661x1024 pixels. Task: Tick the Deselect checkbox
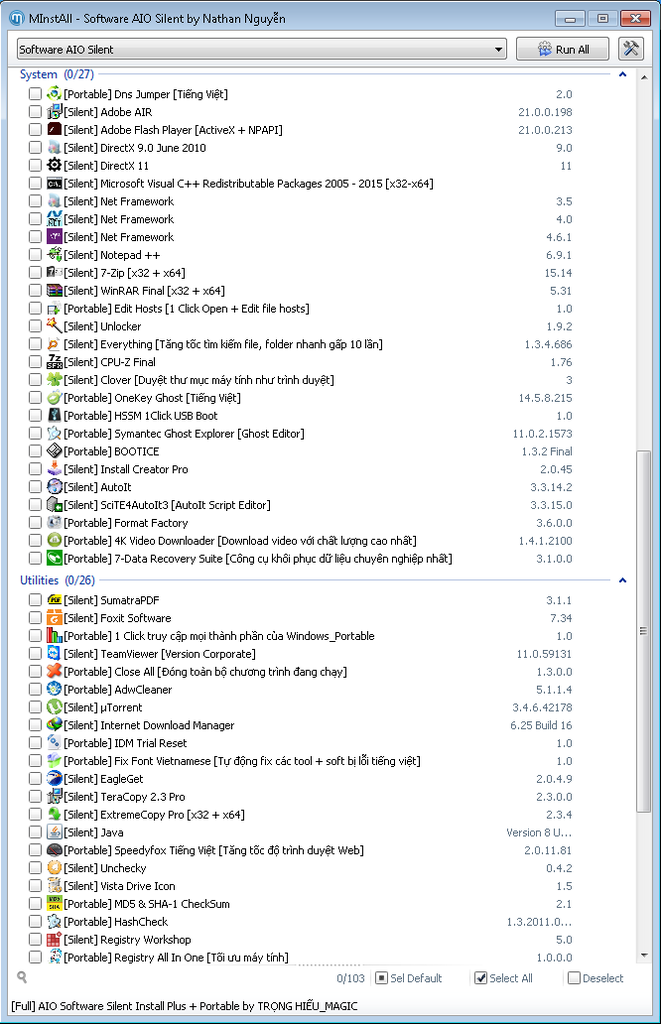point(574,978)
